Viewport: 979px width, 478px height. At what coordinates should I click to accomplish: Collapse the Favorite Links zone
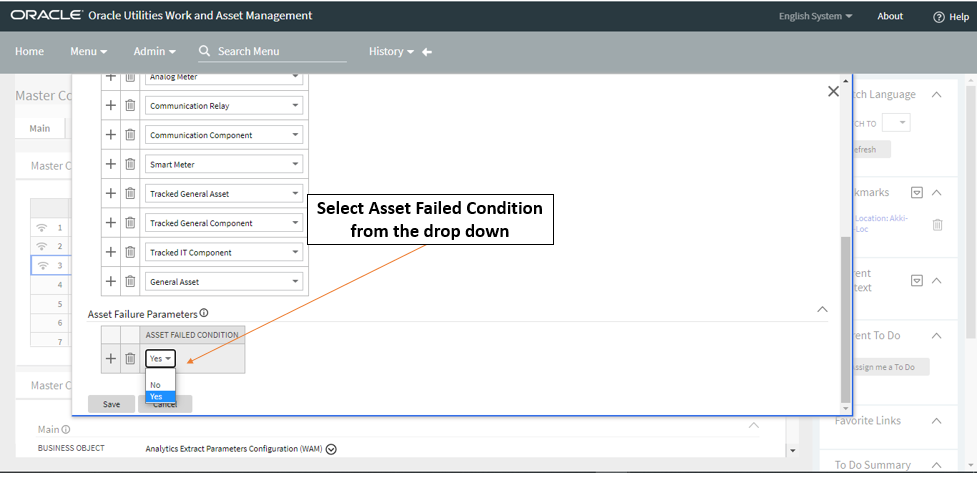click(x=936, y=421)
